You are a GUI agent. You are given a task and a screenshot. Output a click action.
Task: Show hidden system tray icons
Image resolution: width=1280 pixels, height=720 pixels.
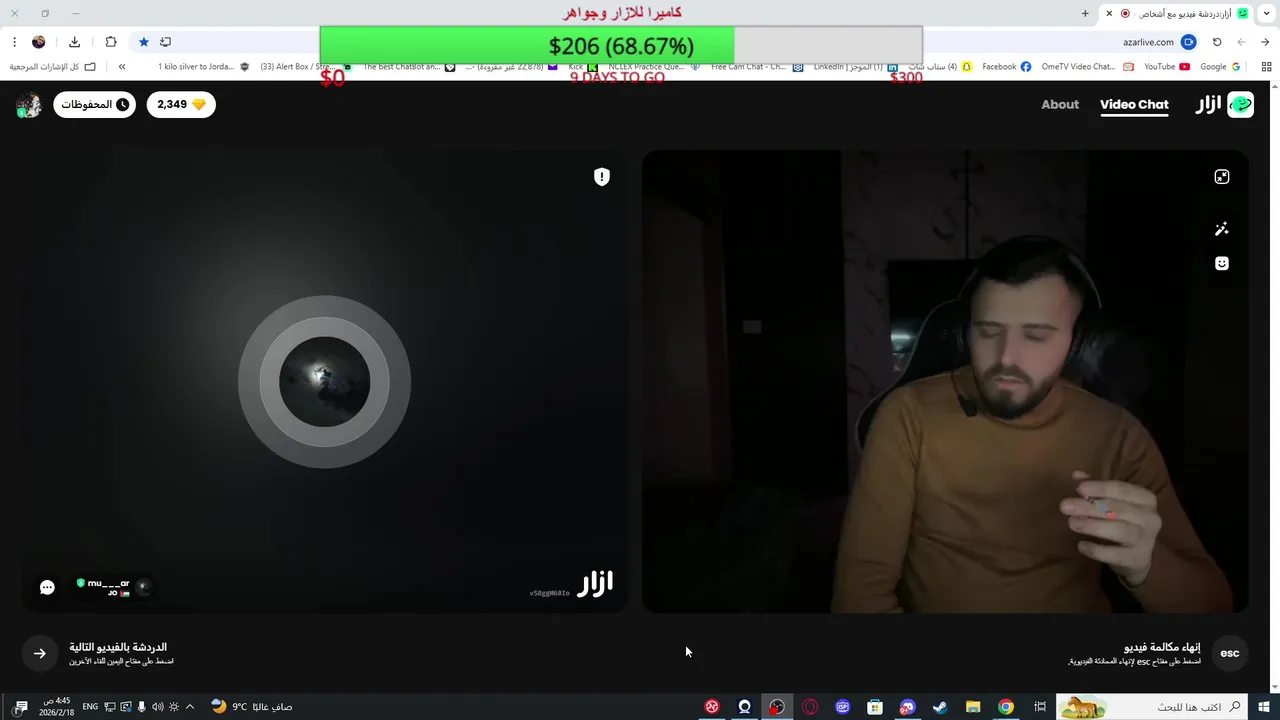click(x=190, y=707)
